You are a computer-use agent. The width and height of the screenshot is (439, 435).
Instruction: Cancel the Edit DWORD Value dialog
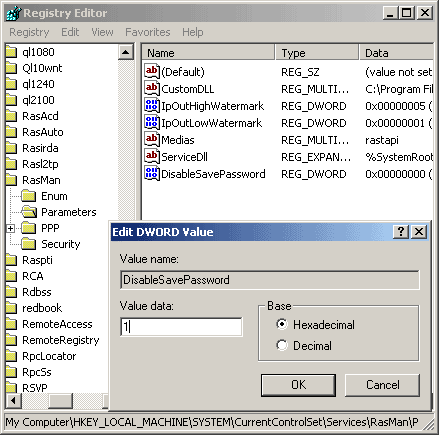(382, 385)
